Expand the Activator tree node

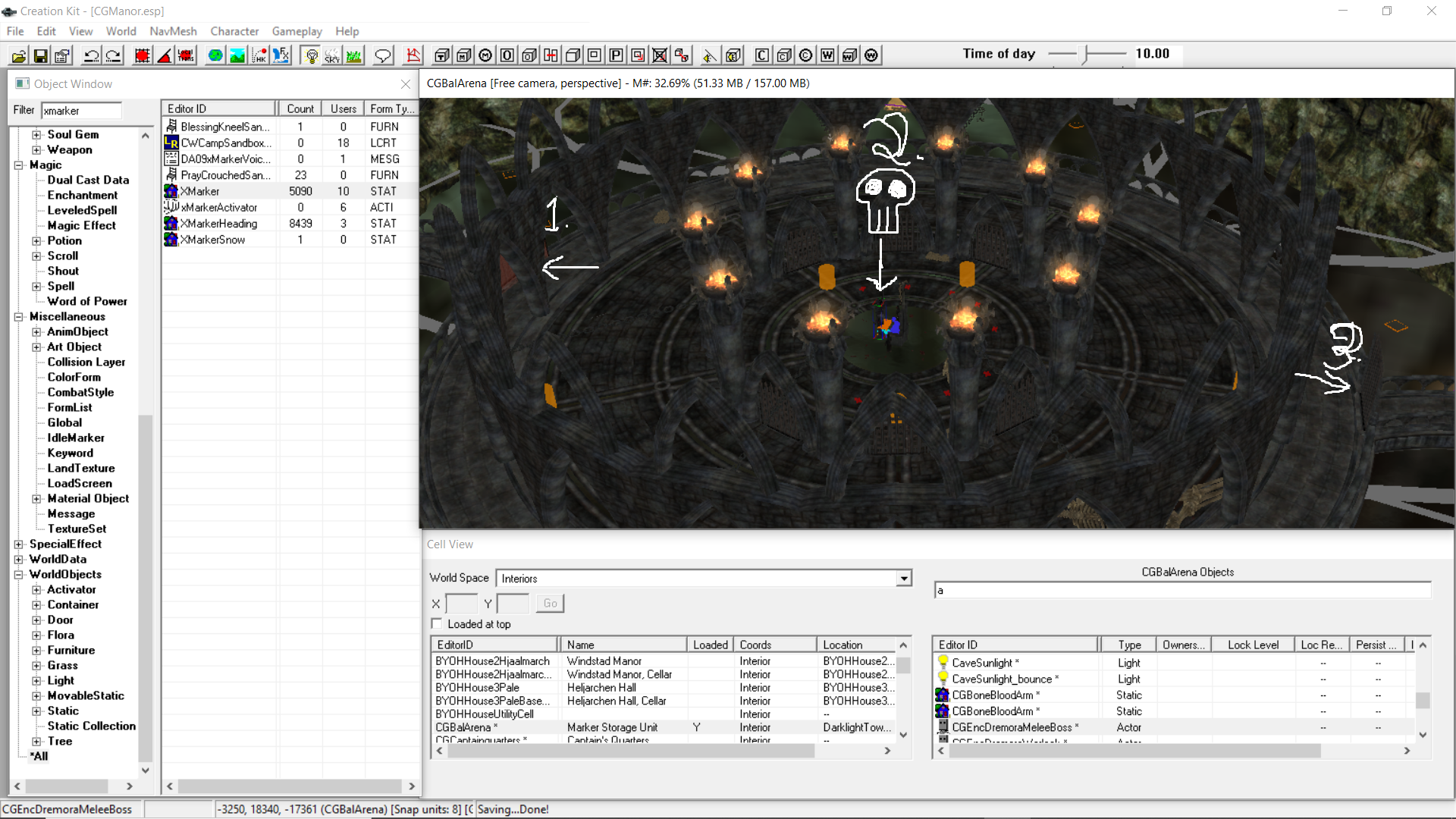tap(36, 590)
